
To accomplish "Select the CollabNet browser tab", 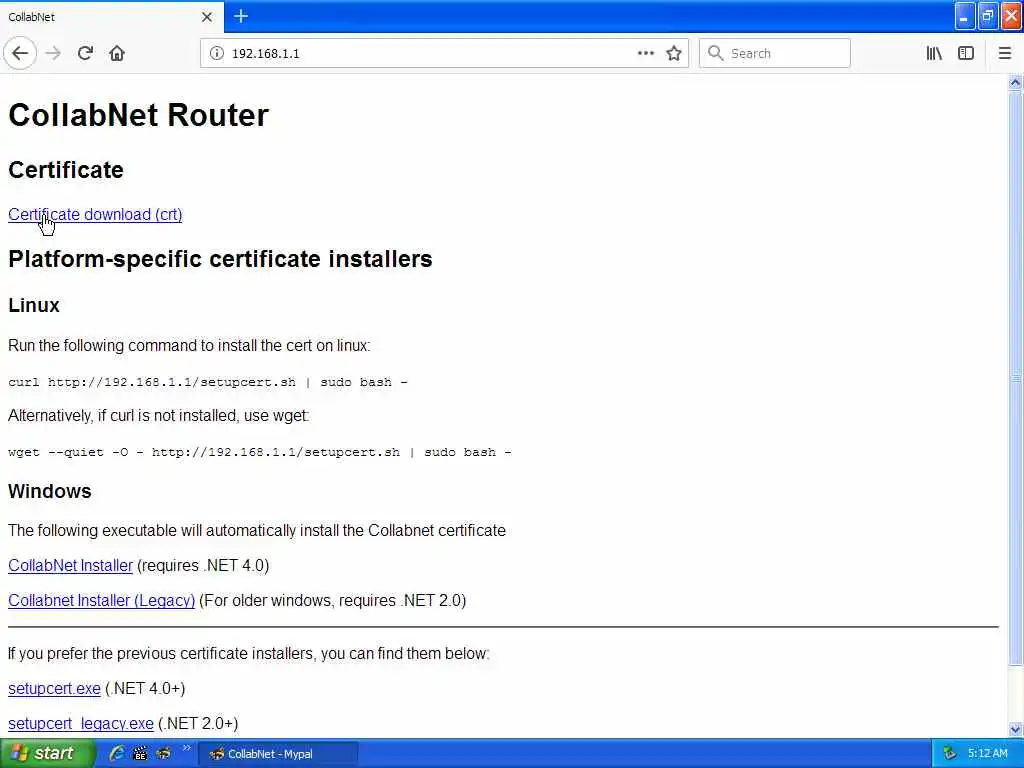I will click(111, 17).
